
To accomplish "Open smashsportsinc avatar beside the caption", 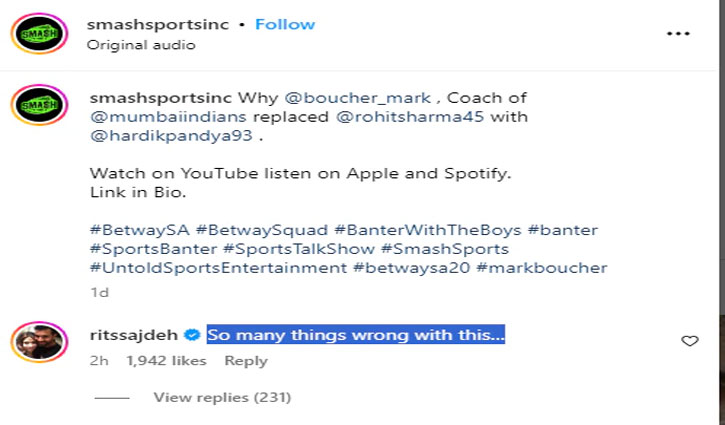I will 39,105.
